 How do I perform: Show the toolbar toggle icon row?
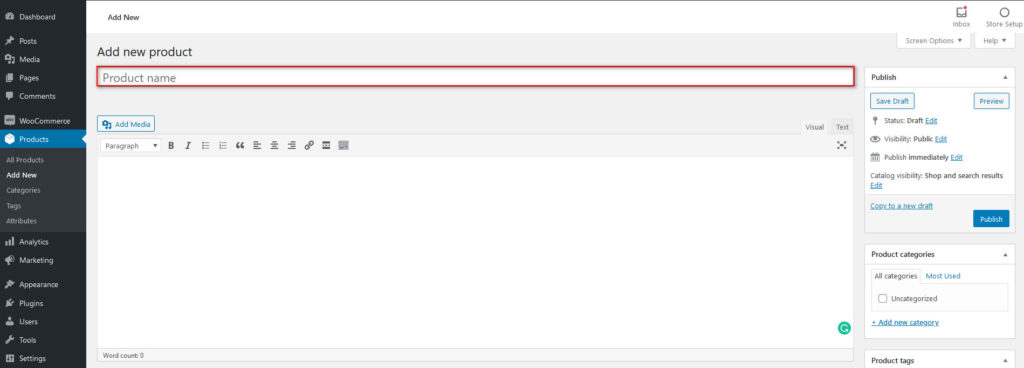(344, 146)
